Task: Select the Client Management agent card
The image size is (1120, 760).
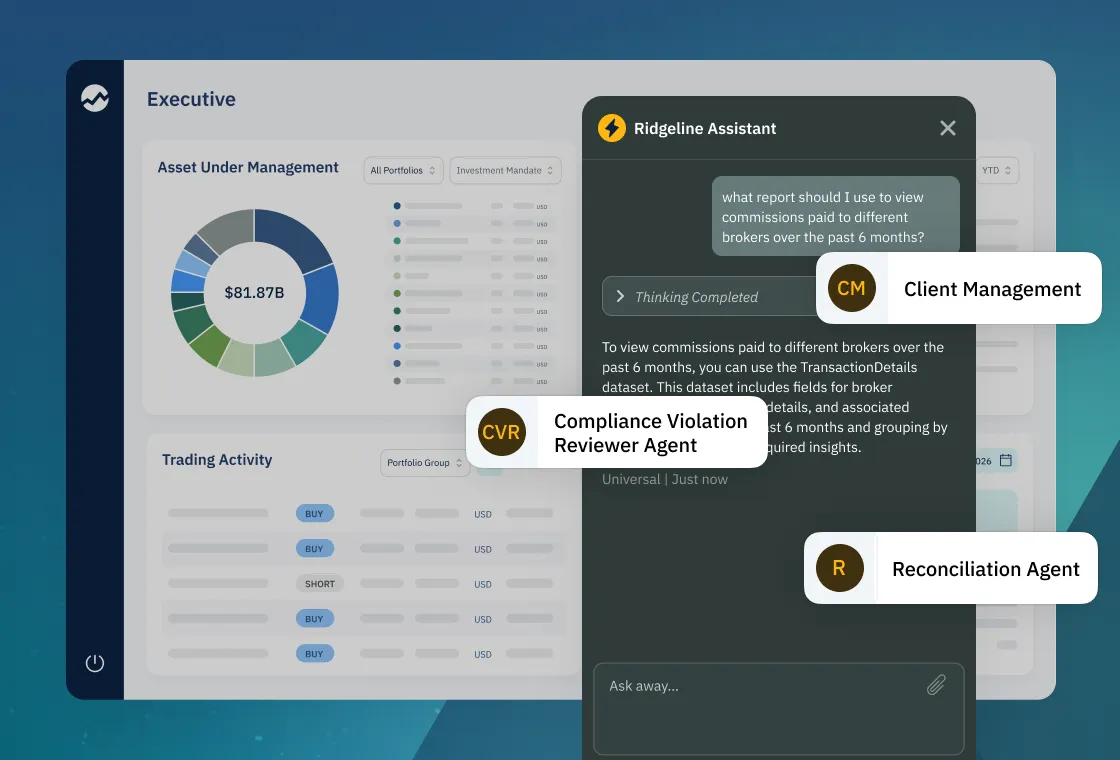Action: click(959, 288)
